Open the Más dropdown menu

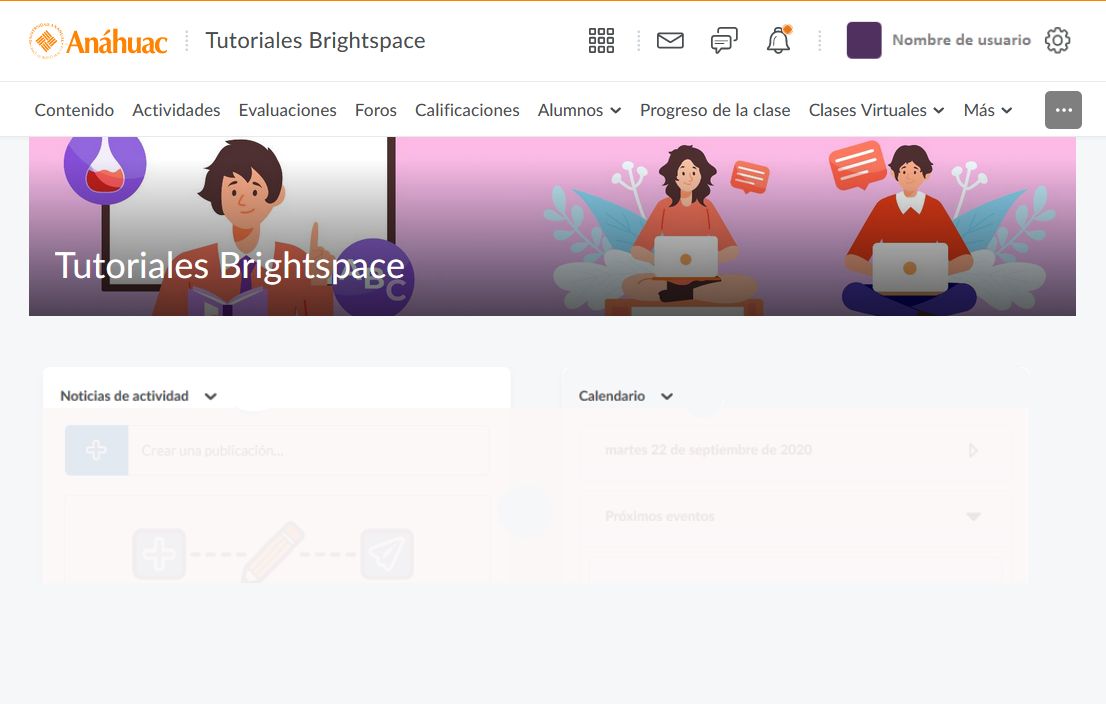[987, 110]
